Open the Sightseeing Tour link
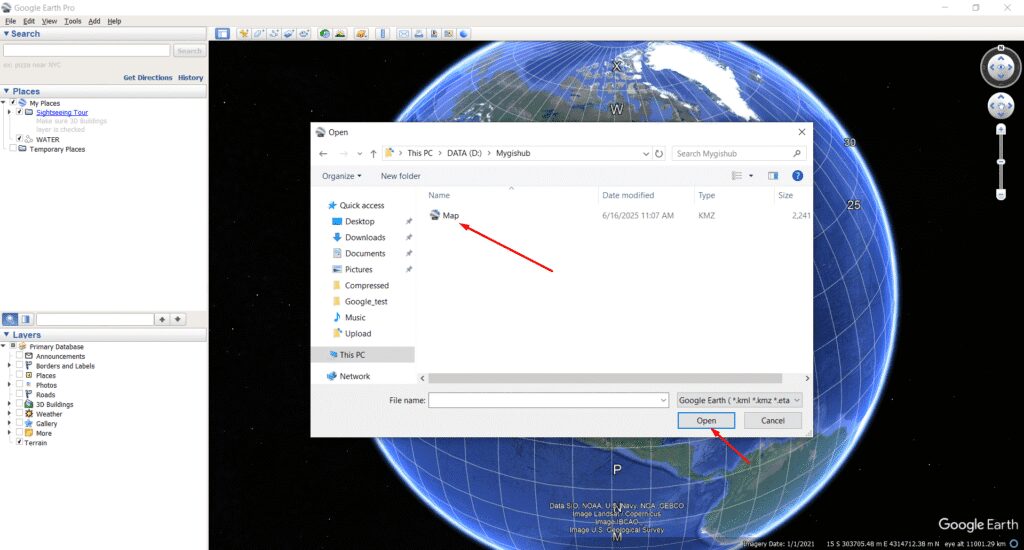Screen dimensions: 1024x550 click(62, 112)
